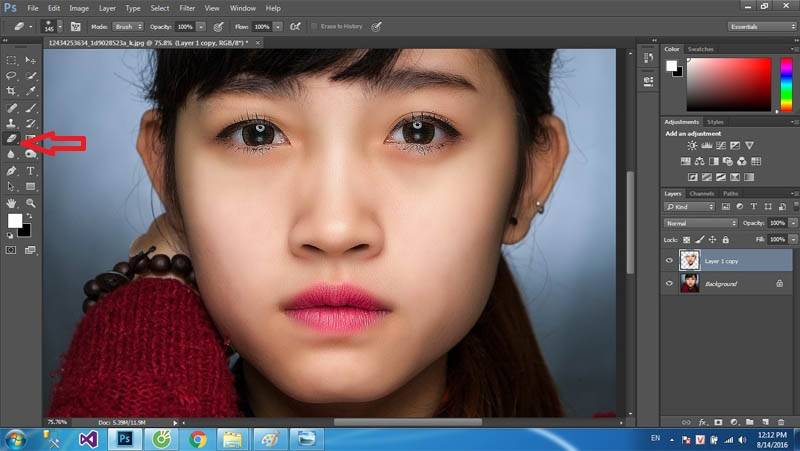Image resolution: width=800 pixels, height=451 pixels.
Task: Select the Rectangular Marquee tool
Action: (11, 60)
